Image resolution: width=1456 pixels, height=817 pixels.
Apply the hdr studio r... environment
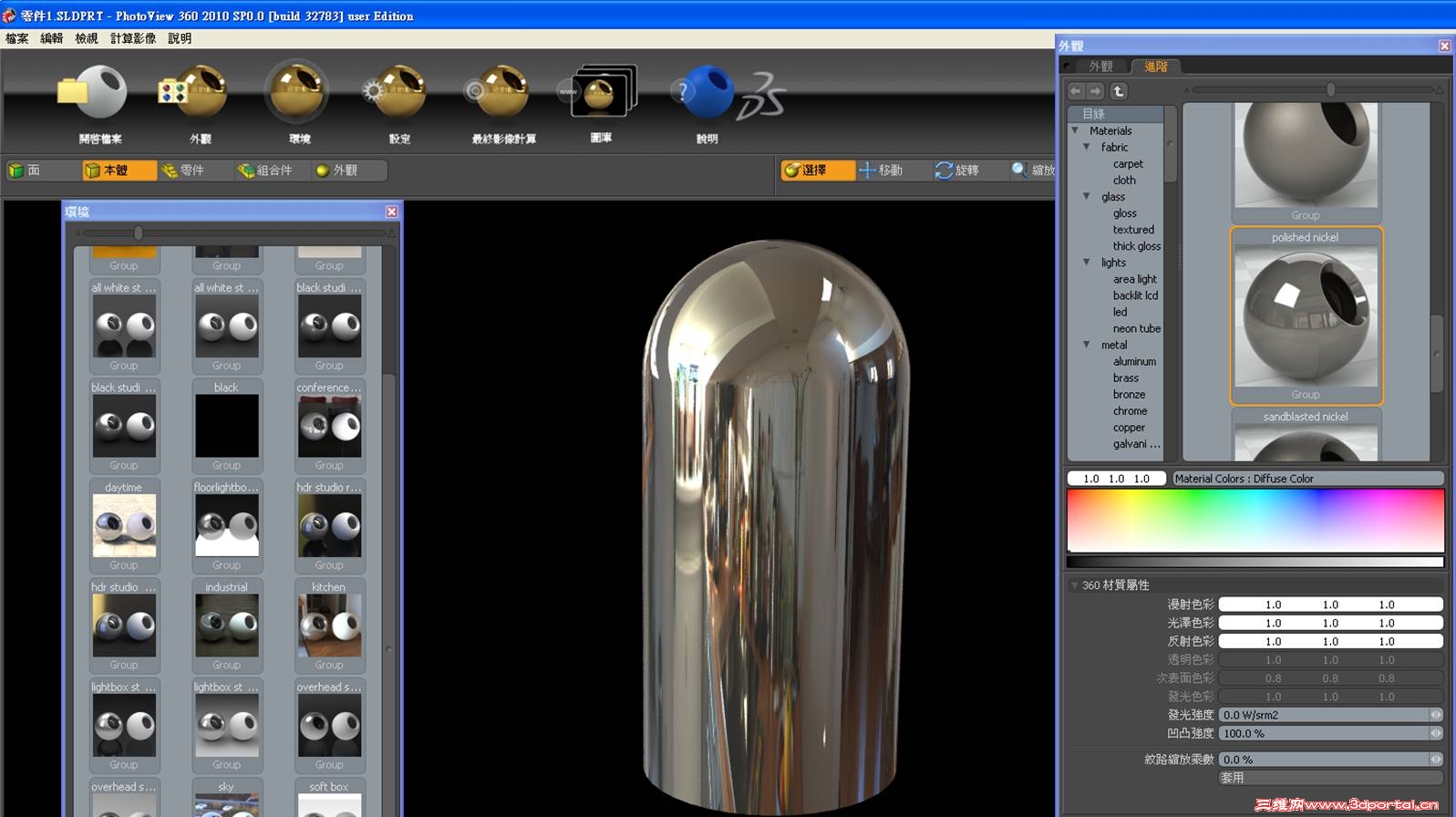329,526
